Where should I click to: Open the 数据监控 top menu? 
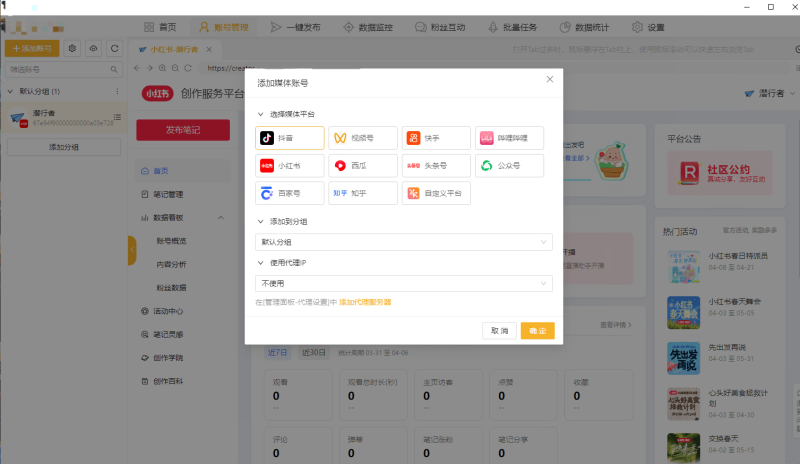pyautogui.click(x=368, y=27)
